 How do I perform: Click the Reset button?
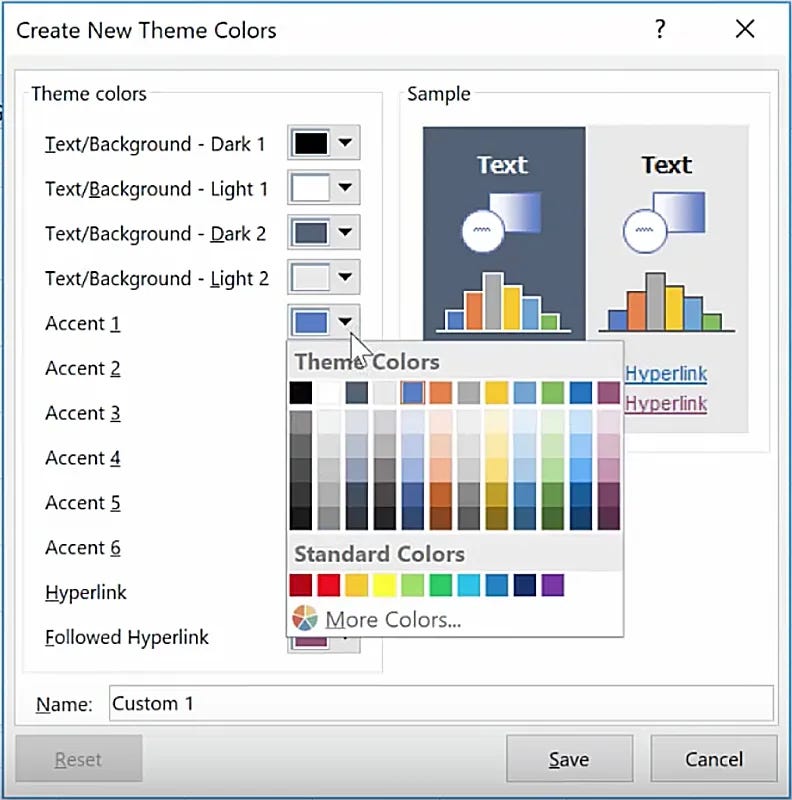coord(78,758)
